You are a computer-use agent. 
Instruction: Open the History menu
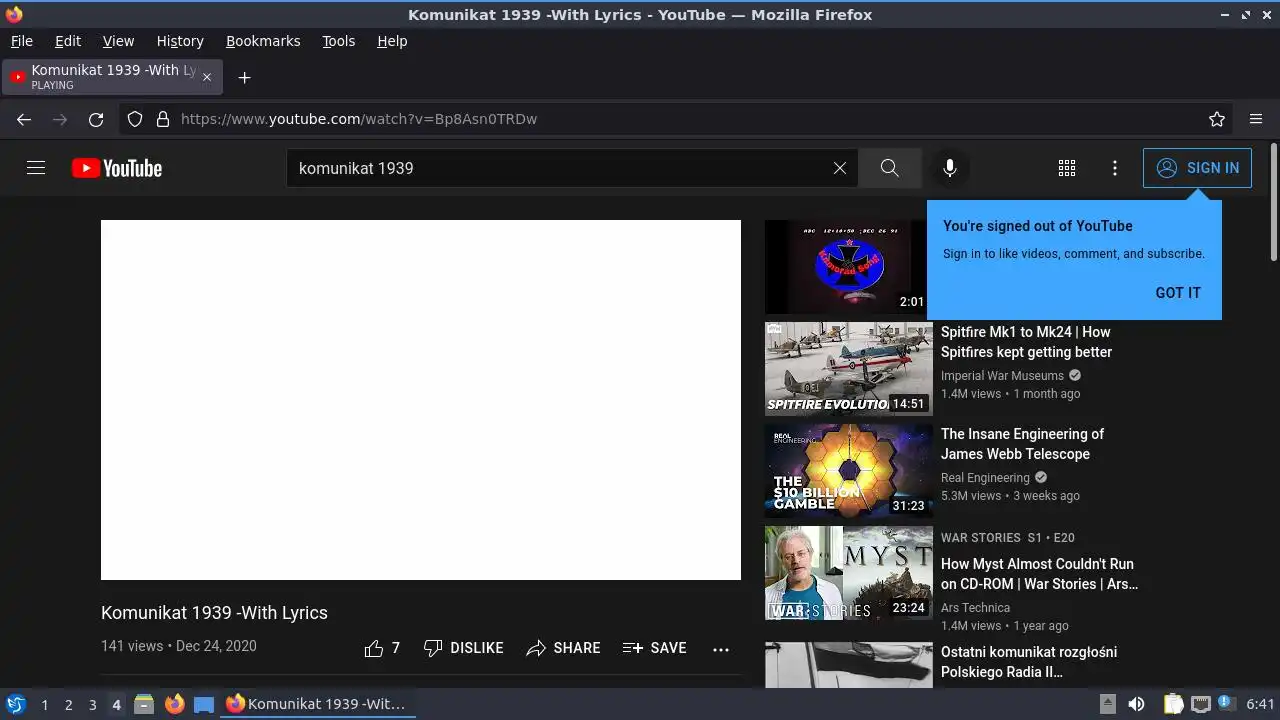tap(180, 41)
